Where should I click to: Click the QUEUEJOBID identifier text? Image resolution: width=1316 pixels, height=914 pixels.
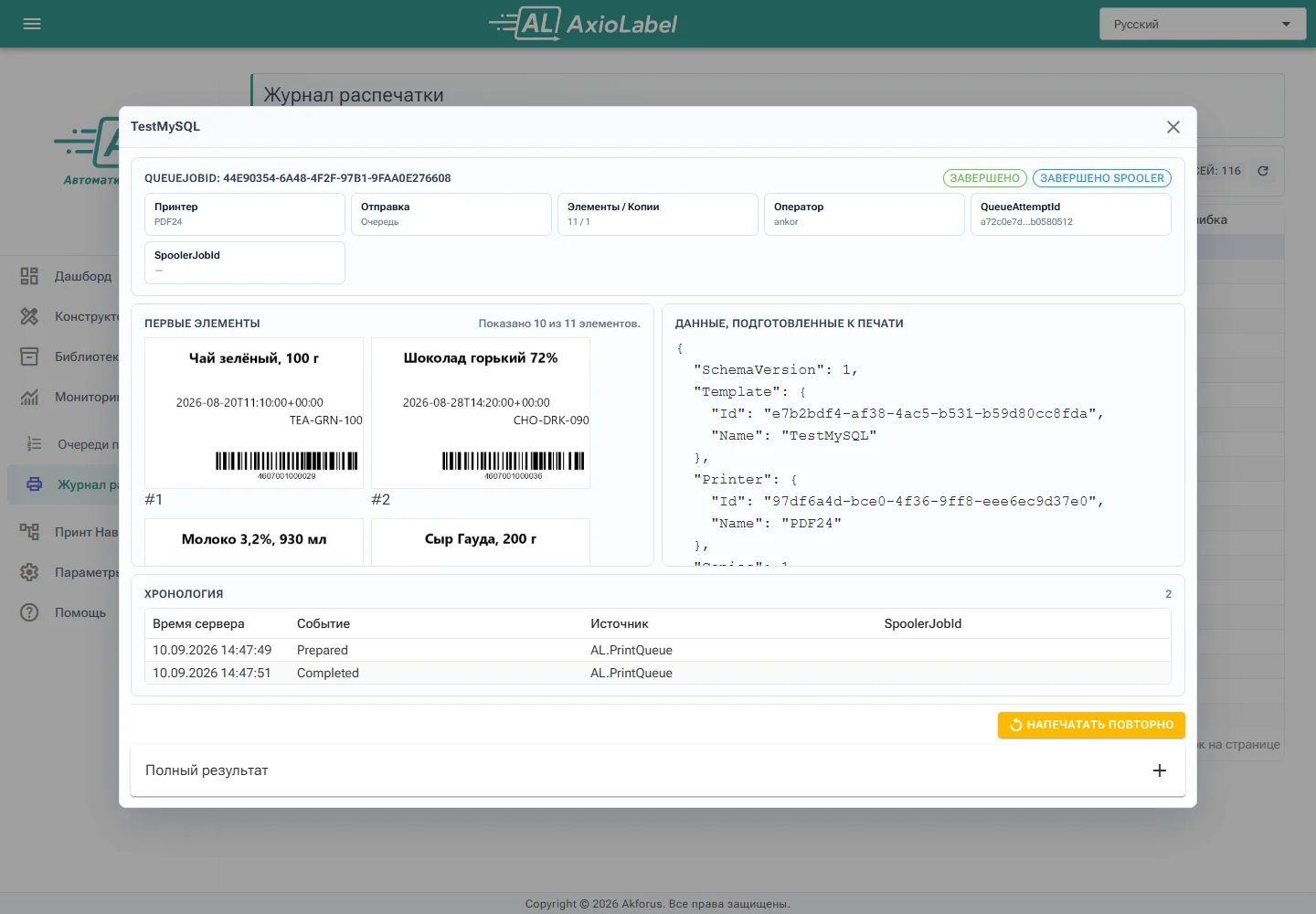pyautogui.click(x=298, y=178)
